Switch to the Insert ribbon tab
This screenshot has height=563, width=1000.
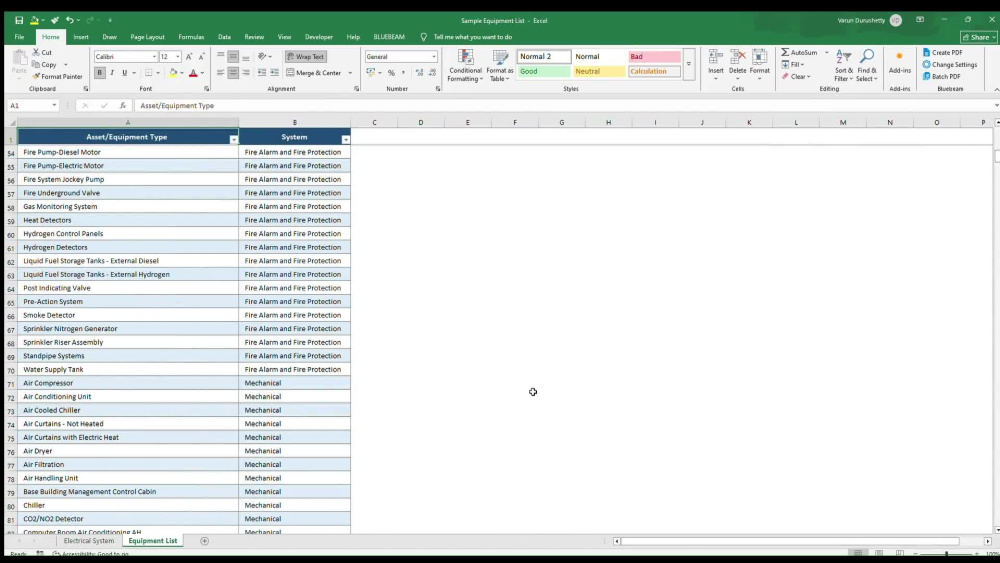coord(81,37)
